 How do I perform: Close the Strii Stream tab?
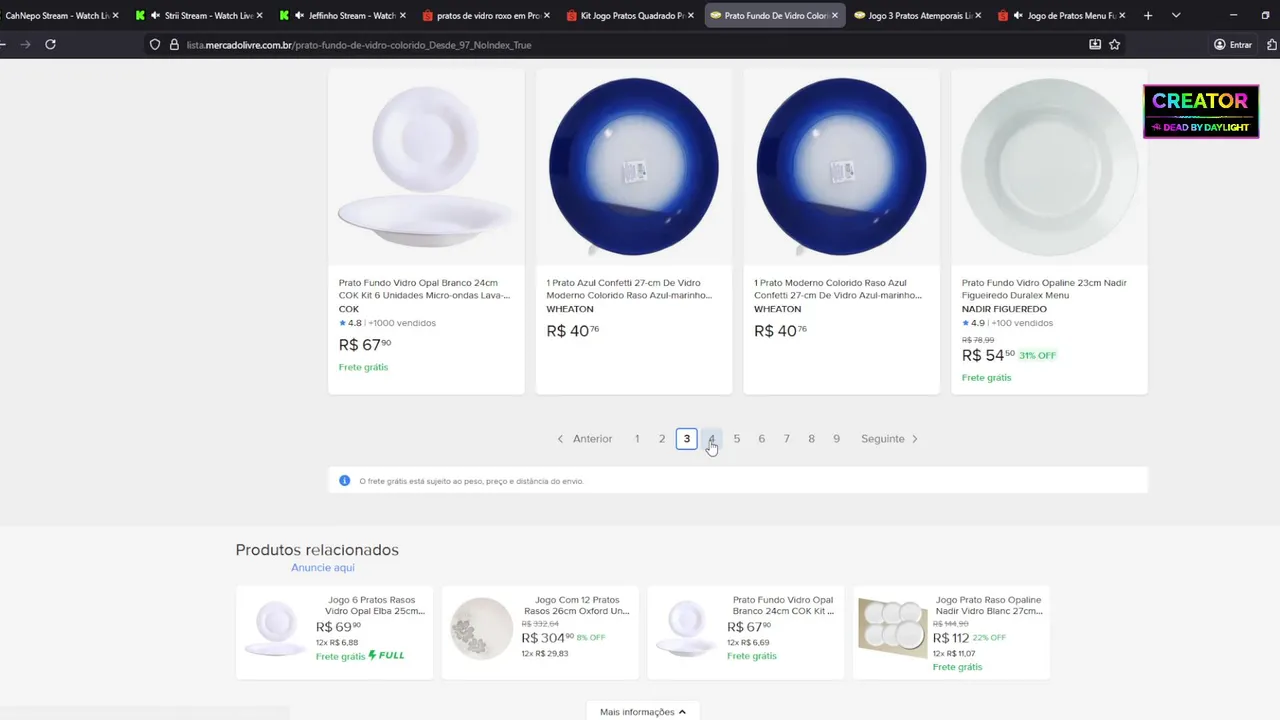[x=260, y=15]
